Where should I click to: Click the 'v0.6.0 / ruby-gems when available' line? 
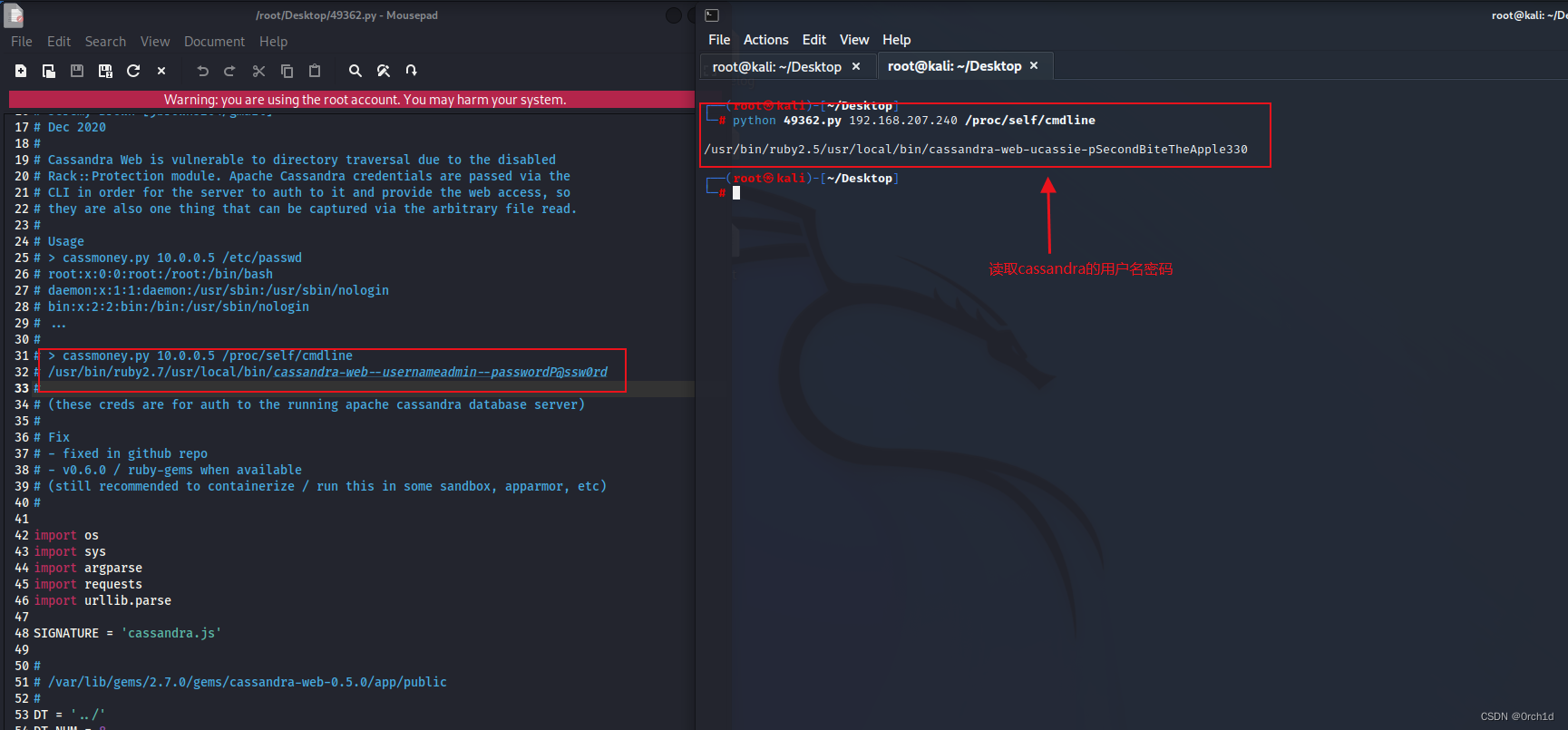tap(168, 470)
